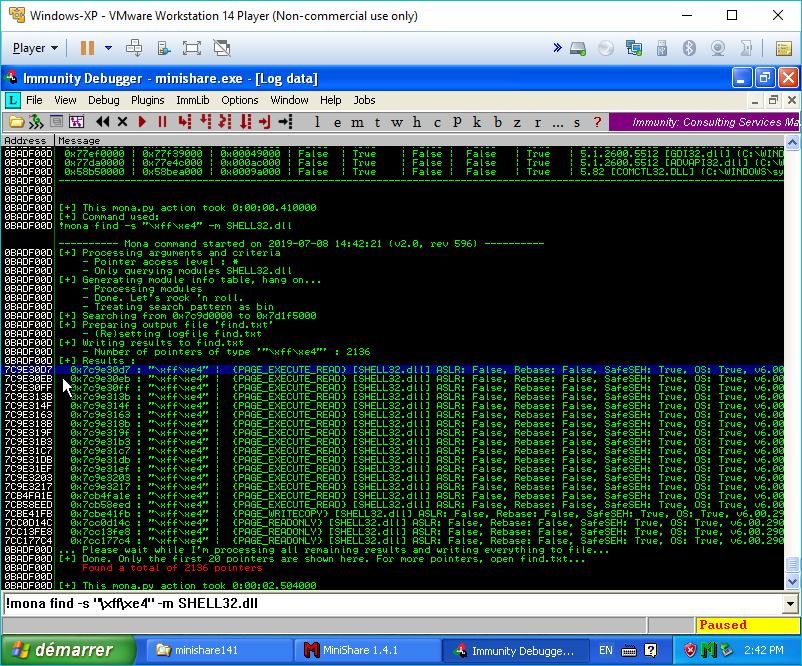The width and height of the screenshot is (802, 666).
Task: Close the debugged program with the X icon
Action: point(122,122)
